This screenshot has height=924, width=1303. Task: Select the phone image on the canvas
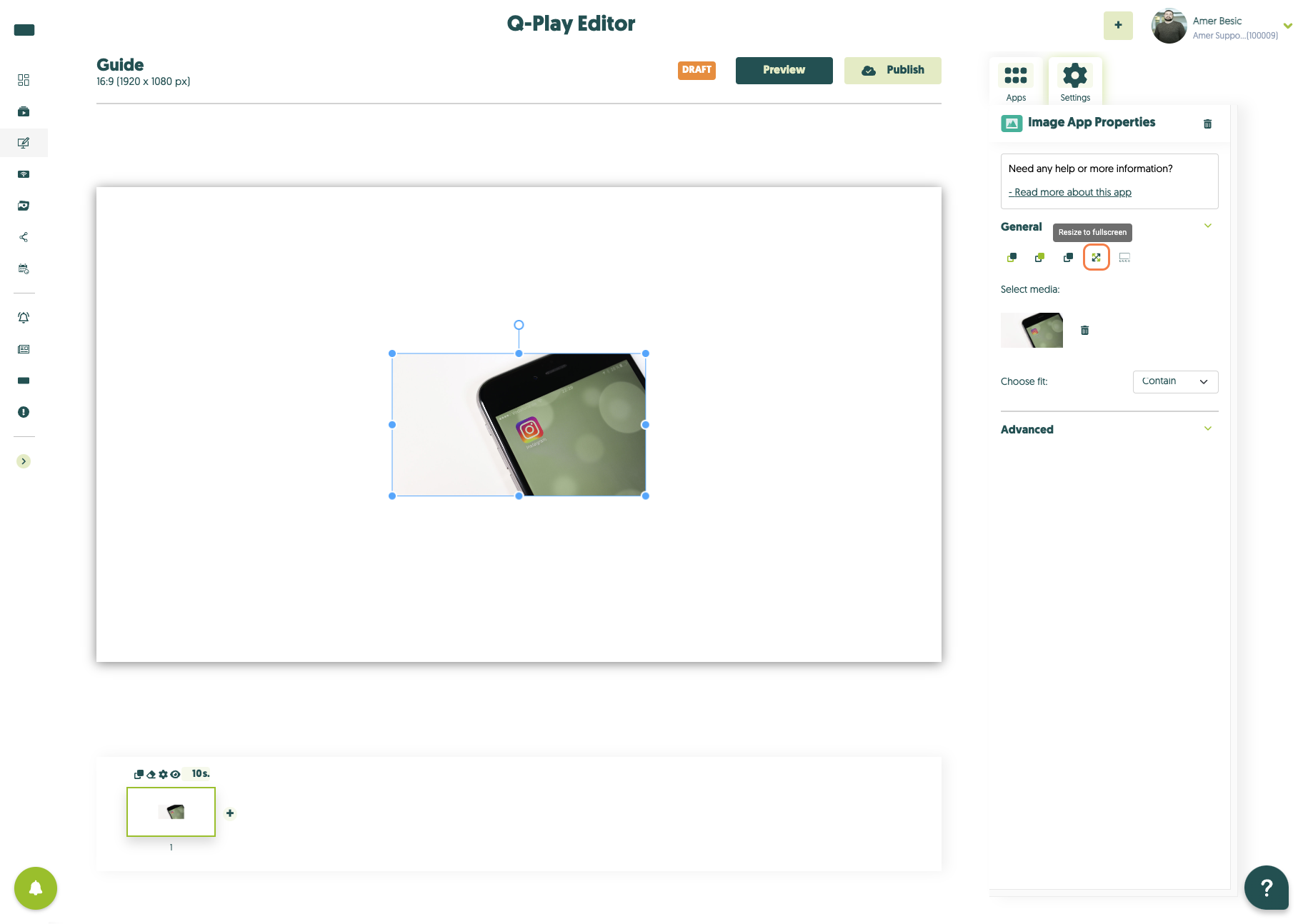coord(519,424)
